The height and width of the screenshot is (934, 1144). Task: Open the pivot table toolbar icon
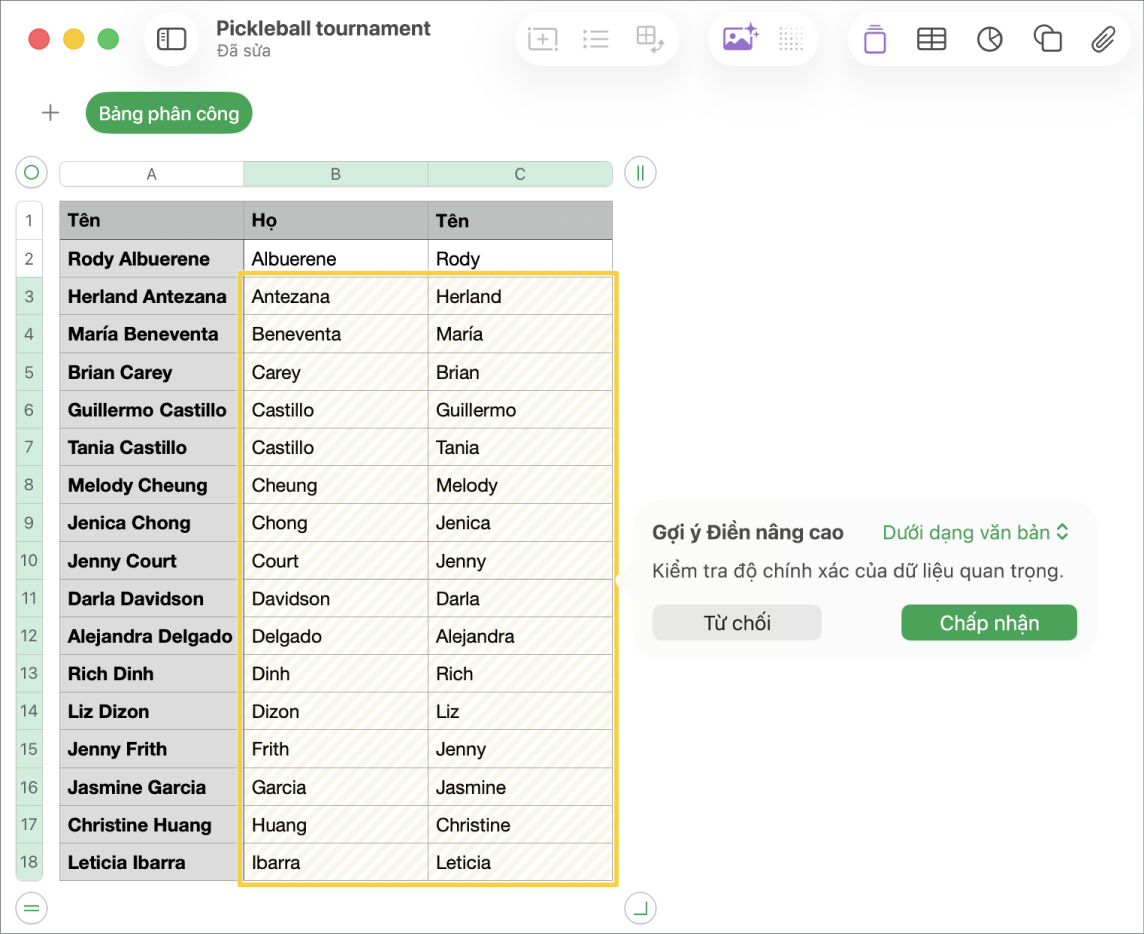(649, 39)
